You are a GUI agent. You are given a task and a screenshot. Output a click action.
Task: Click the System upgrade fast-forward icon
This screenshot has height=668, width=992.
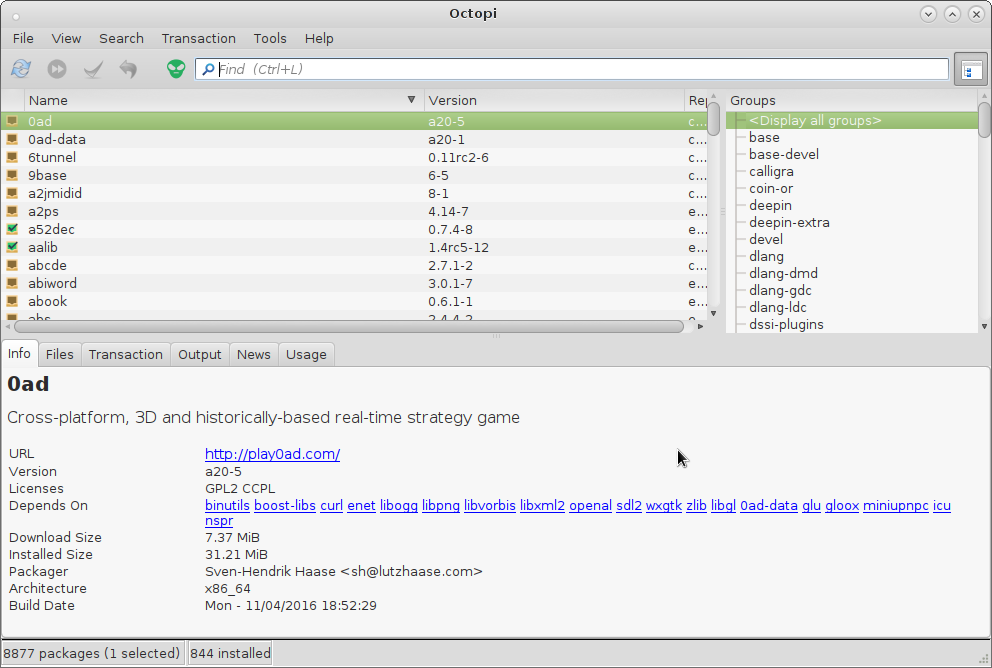pos(57,69)
